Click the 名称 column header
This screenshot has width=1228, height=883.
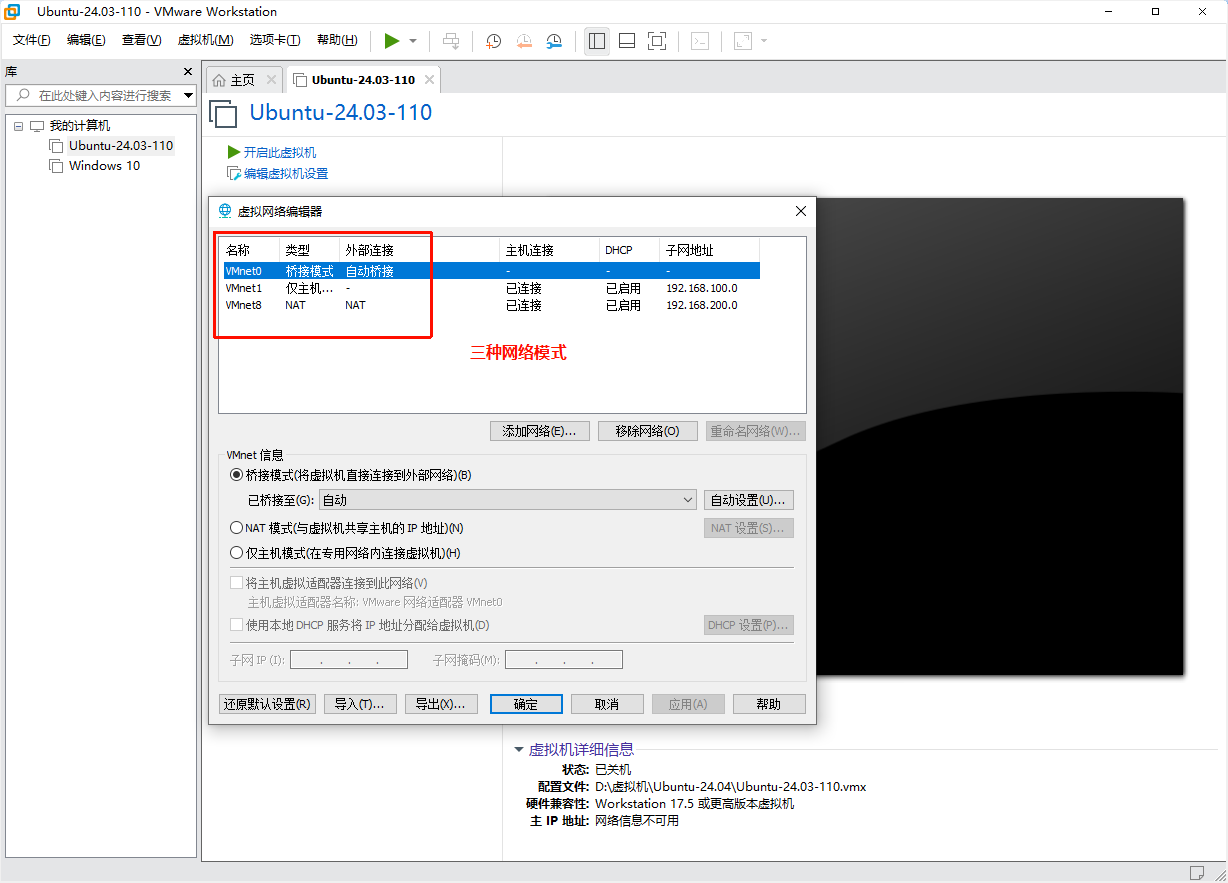pos(250,250)
